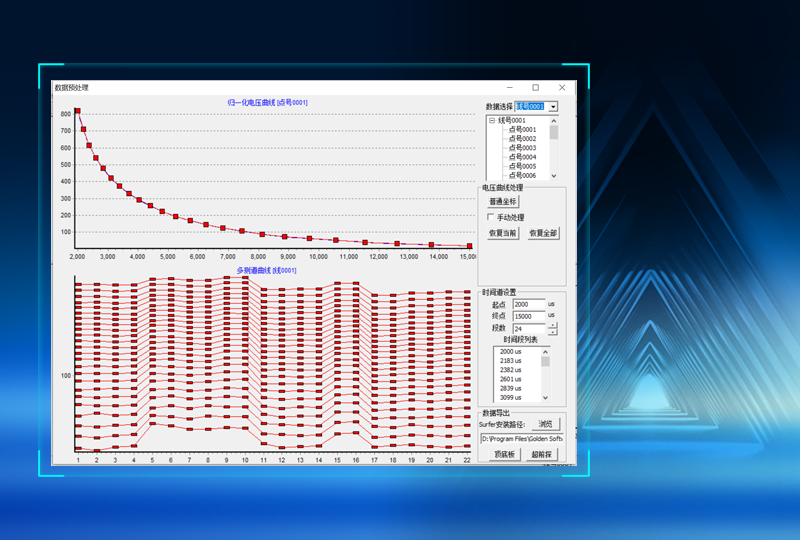Click the 普通坐标 button
This screenshot has width=800, height=540.
(x=503, y=201)
